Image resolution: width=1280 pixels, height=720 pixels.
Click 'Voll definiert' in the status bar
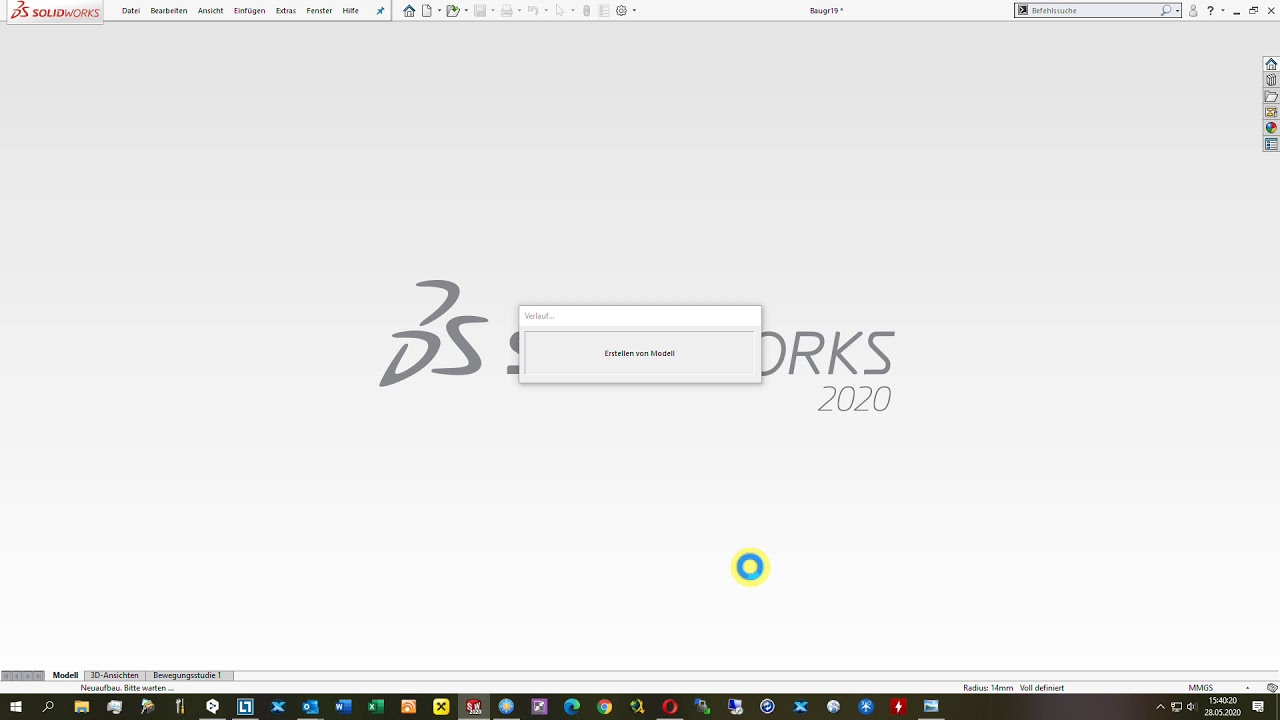(1042, 688)
